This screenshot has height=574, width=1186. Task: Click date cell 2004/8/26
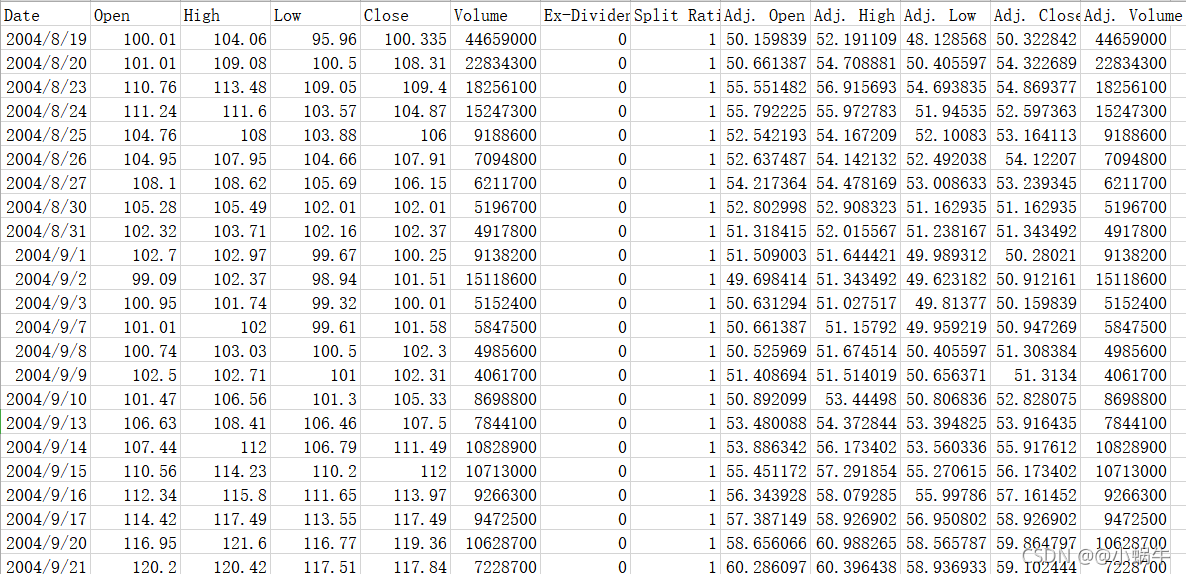tap(46, 160)
